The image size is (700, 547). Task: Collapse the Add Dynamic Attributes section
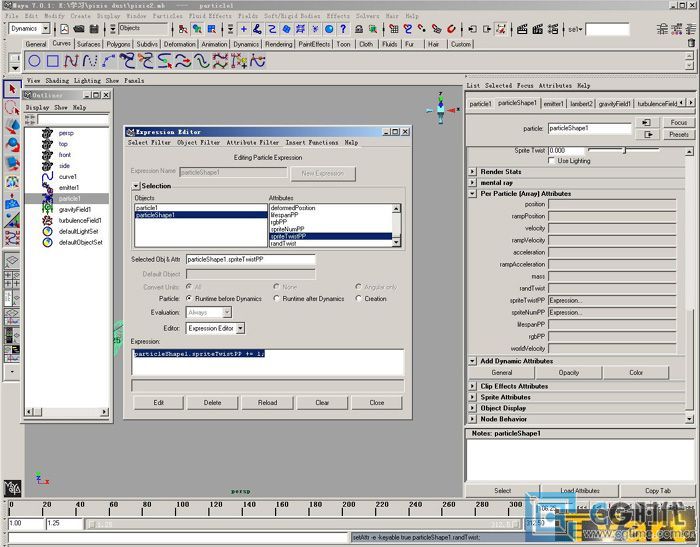click(x=472, y=361)
